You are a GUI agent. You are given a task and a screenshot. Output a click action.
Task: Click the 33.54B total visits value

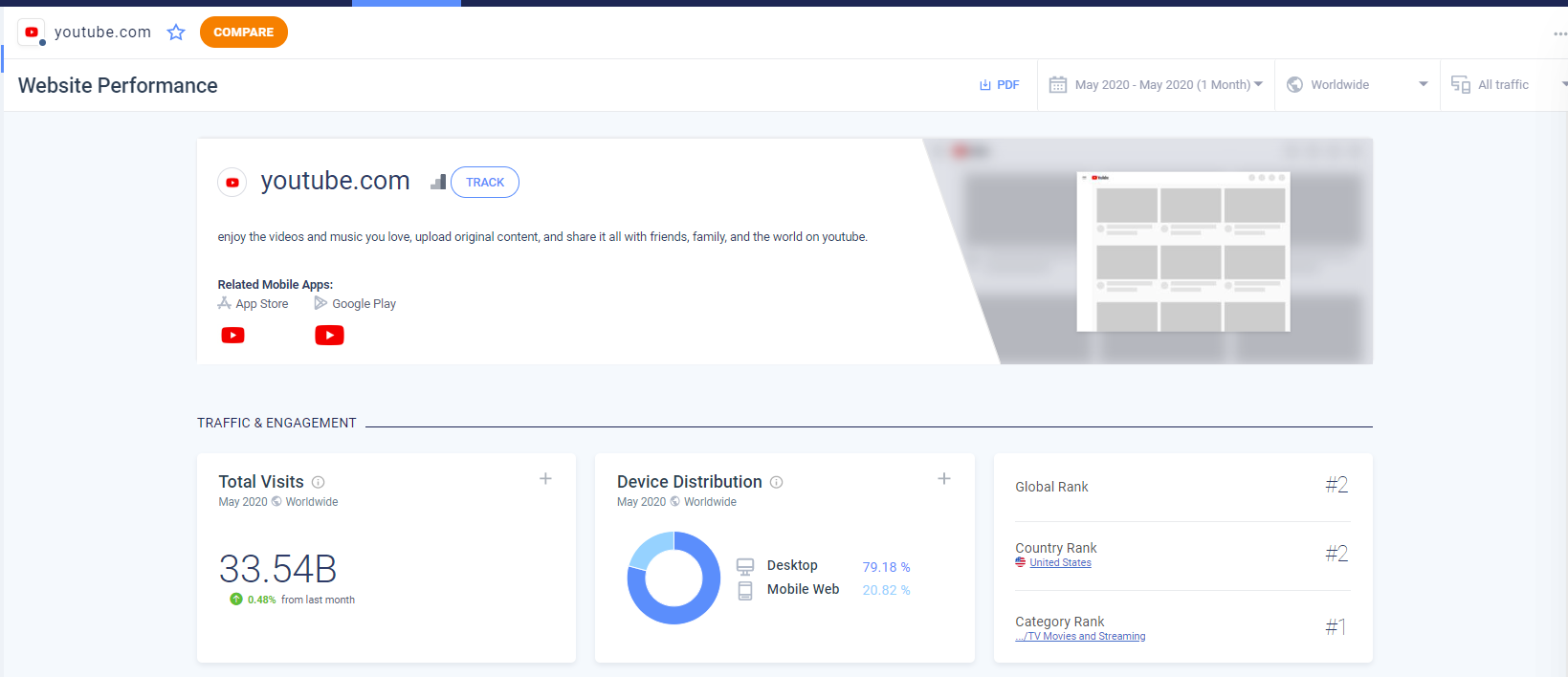(278, 570)
